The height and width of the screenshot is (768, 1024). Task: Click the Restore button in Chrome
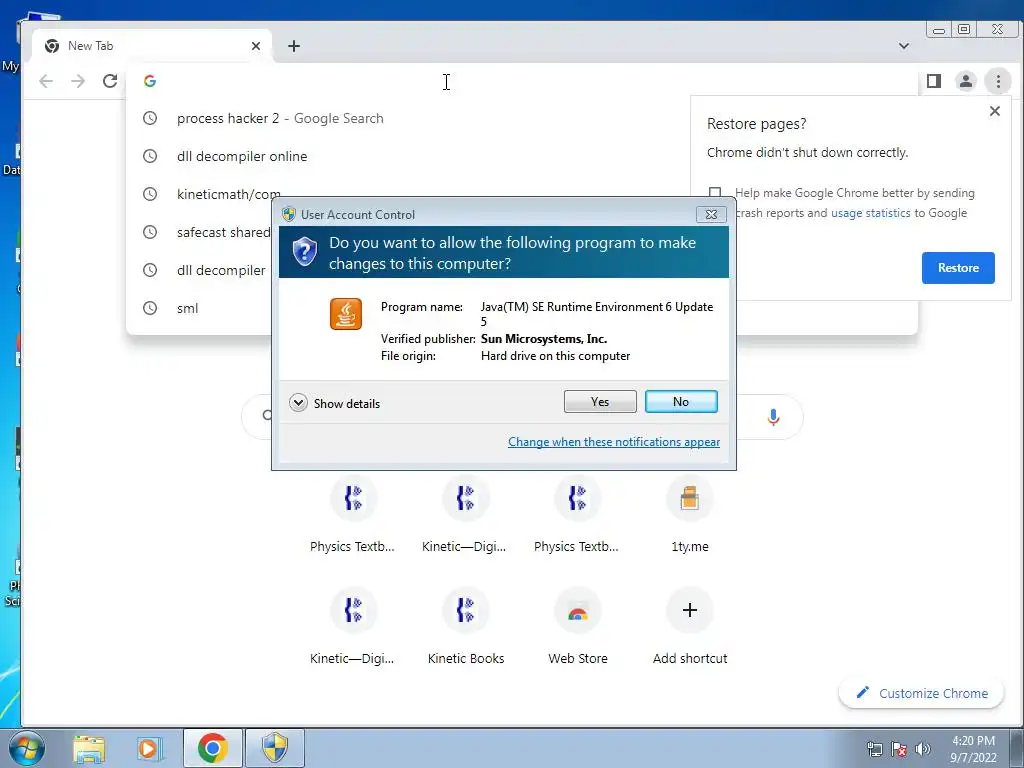point(958,268)
